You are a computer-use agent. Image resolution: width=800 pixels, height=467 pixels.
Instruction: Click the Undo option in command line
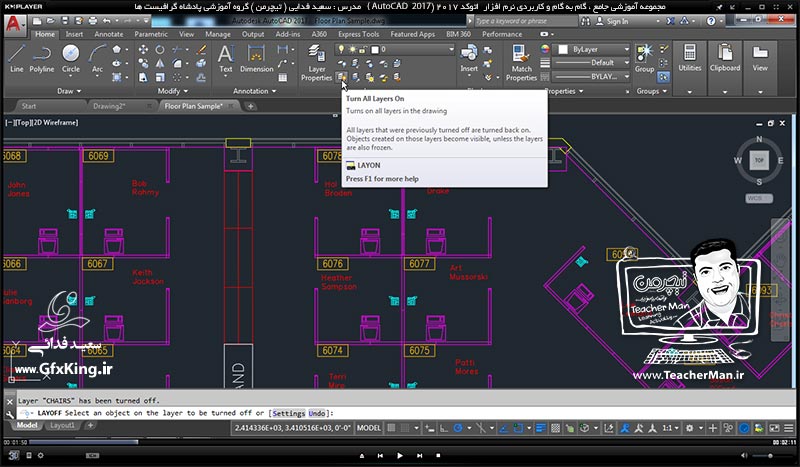click(316, 413)
